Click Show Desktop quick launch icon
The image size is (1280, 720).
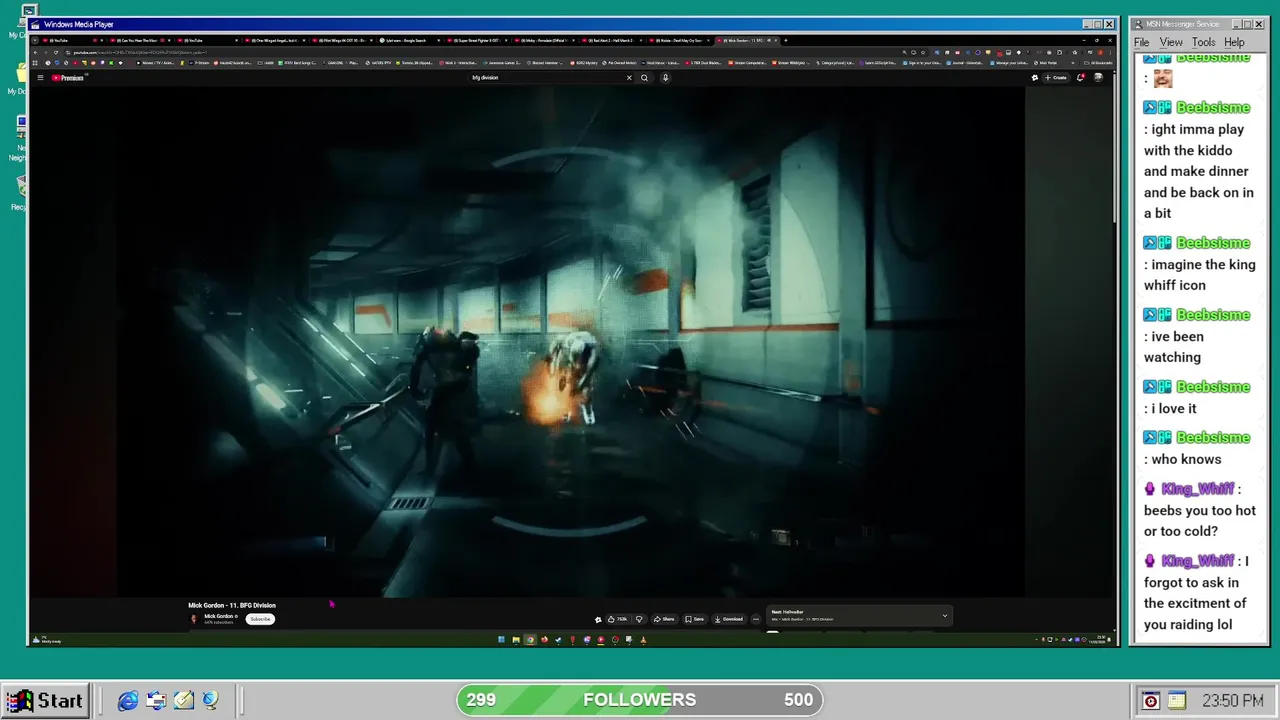click(x=183, y=701)
